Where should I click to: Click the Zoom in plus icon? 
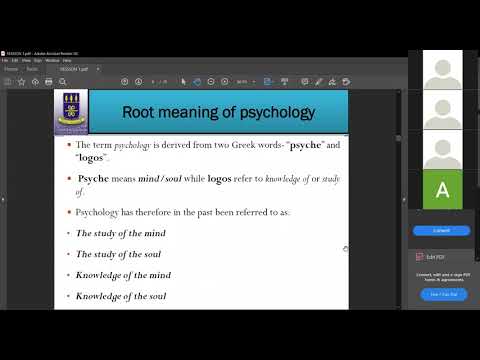coord(225,82)
